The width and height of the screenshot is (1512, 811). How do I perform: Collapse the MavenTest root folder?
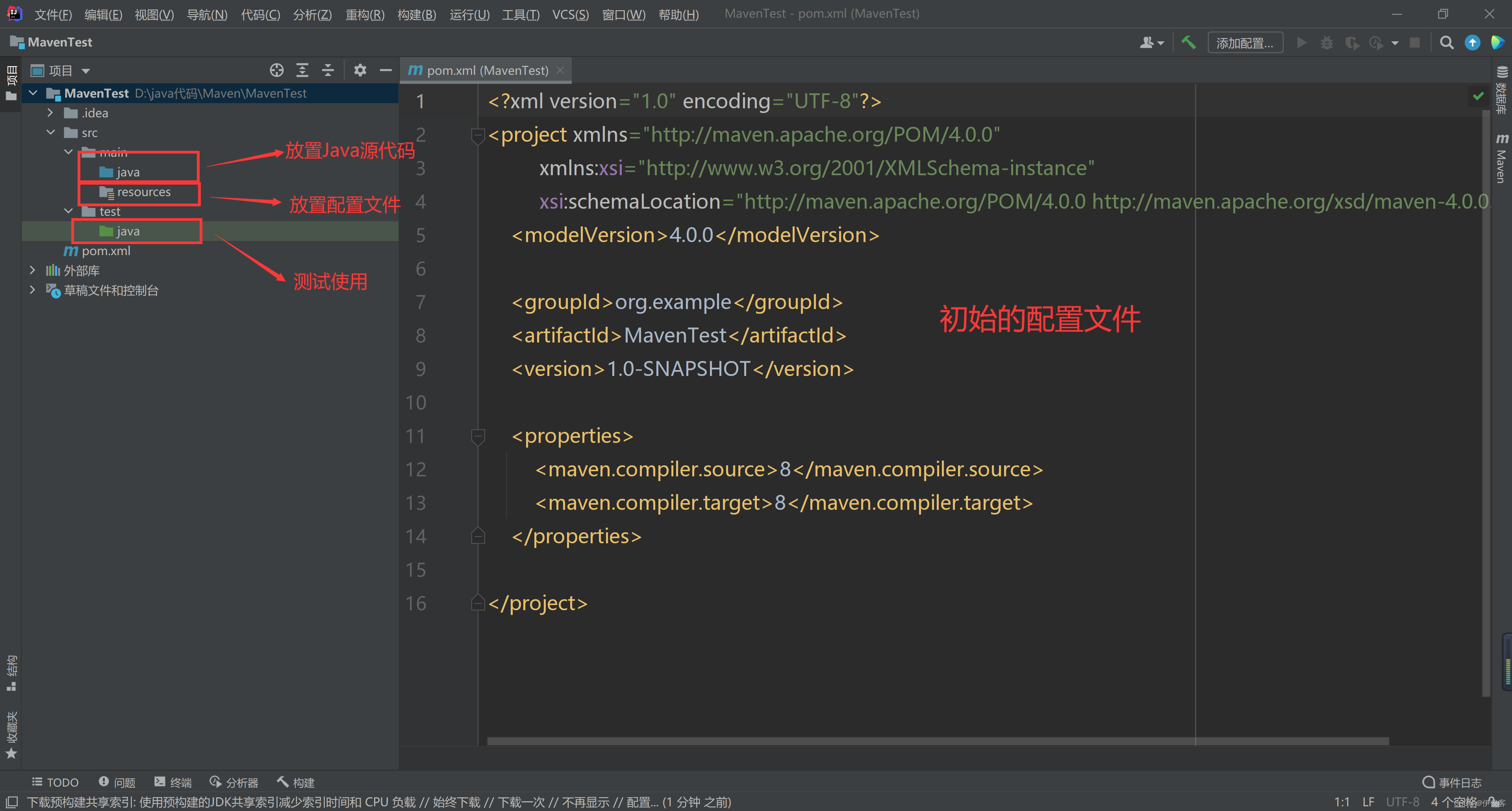pos(33,93)
